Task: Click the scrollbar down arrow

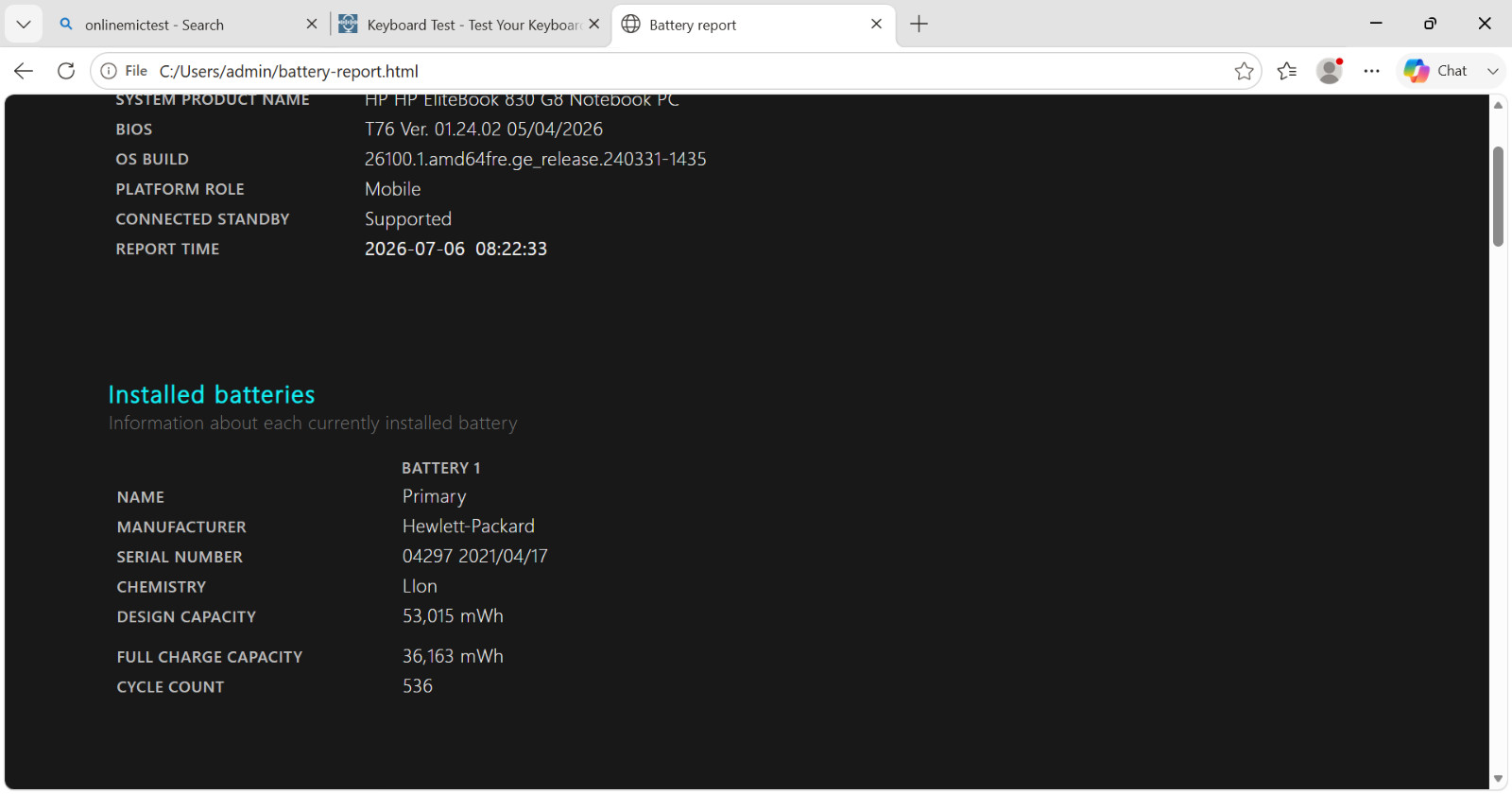Action: click(x=1498, y=779)
